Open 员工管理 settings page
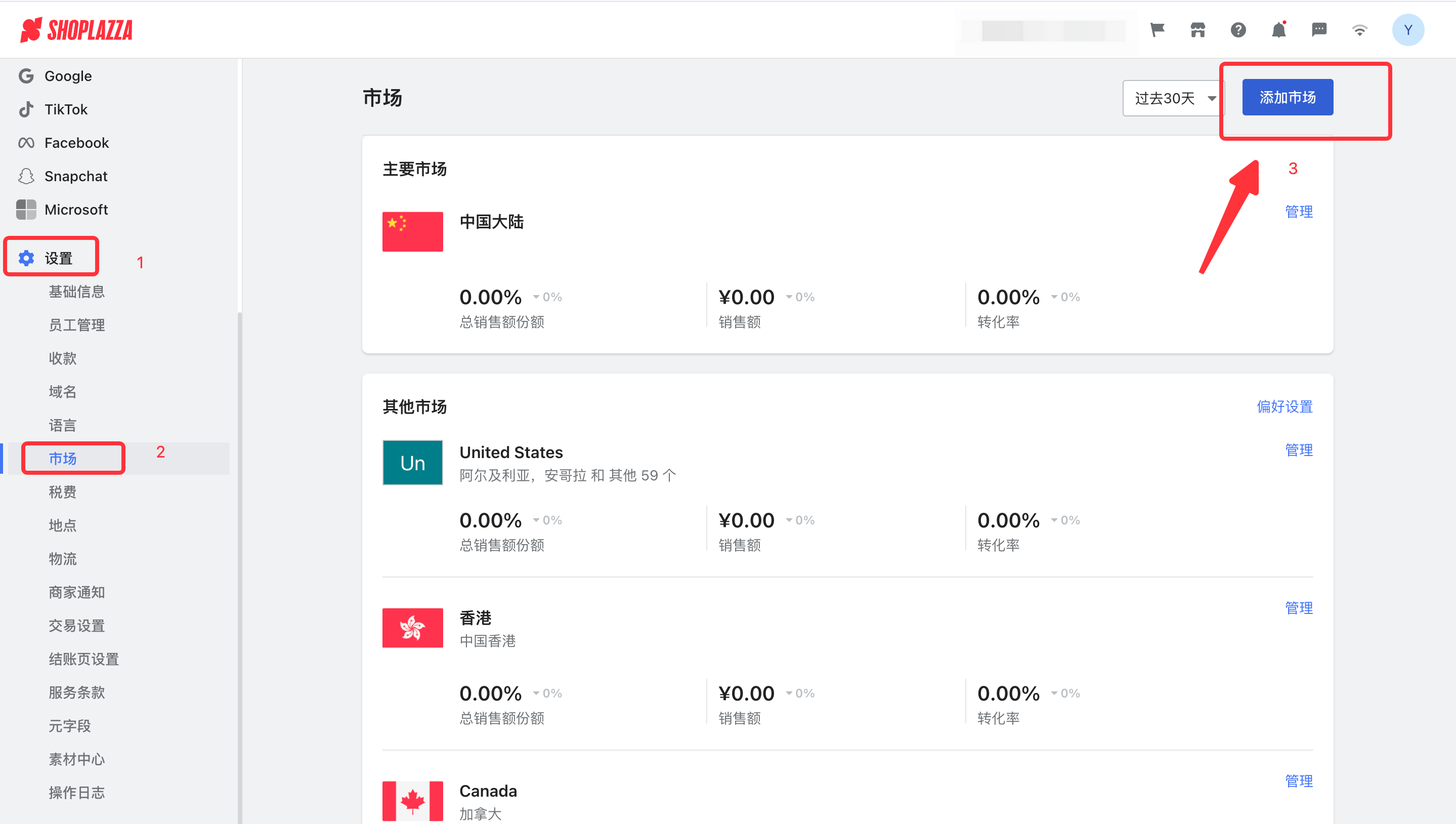This screenshot has width=1456, height=824. [76, 325]
